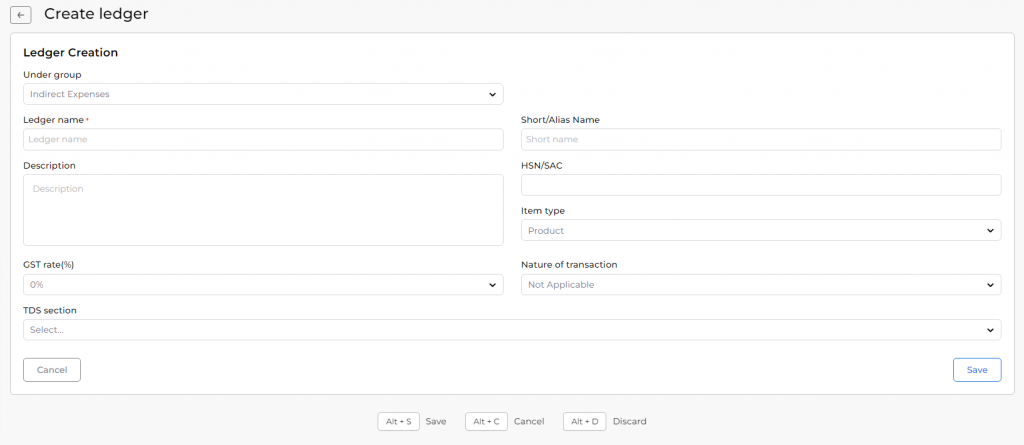1024x445 pixels.
Task: Click the Alt + C shortcut key badge
Action: 487,421
